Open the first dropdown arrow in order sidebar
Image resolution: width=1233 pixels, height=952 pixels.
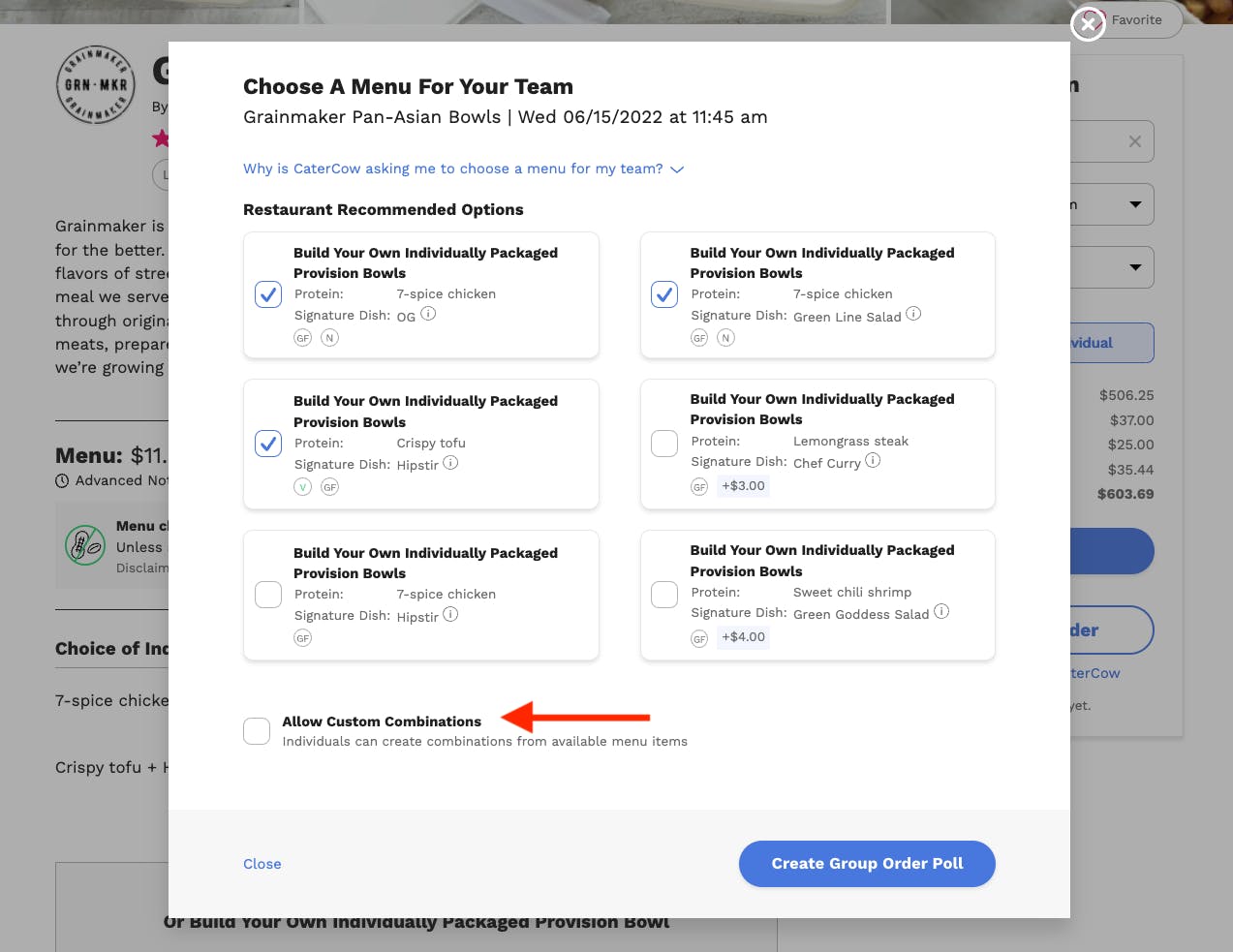(1135, 204)
